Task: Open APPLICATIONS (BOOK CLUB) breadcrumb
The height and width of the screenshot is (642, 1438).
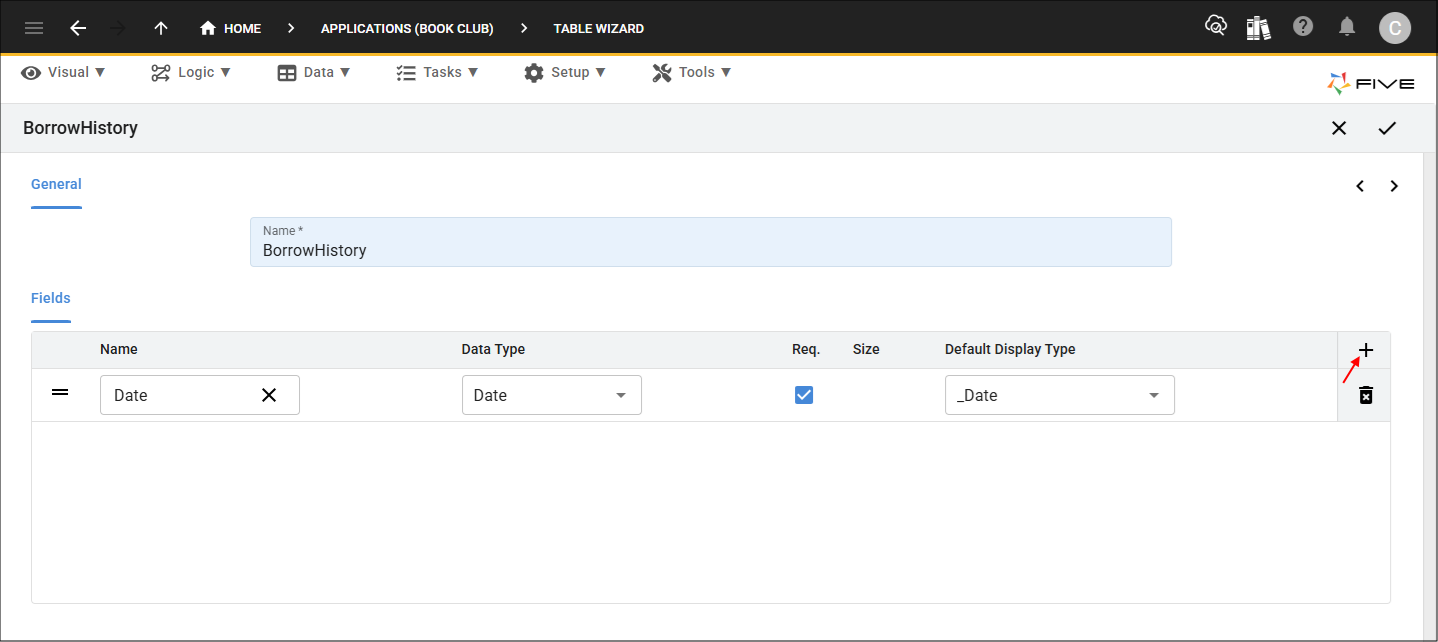Action: point(407,28)
